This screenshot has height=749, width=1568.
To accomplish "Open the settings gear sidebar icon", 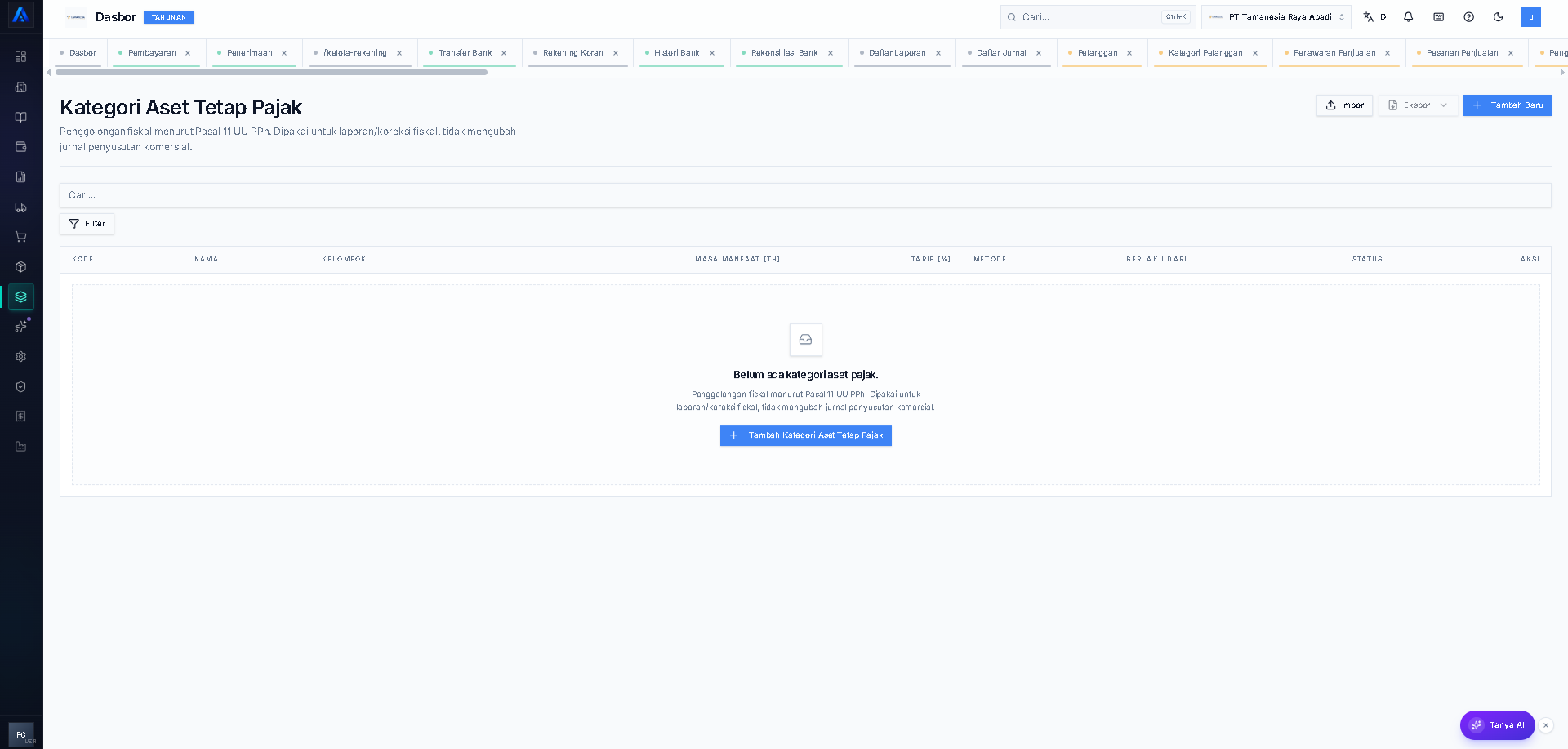I will point(21,357).
